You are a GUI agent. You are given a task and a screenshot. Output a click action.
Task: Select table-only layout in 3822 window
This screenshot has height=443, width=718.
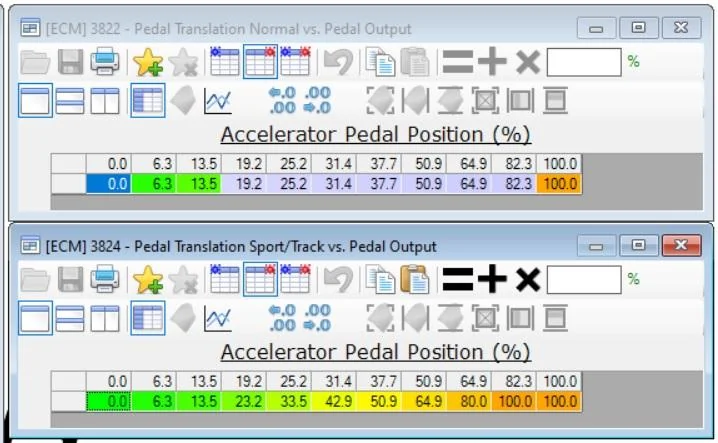(35, 100)
